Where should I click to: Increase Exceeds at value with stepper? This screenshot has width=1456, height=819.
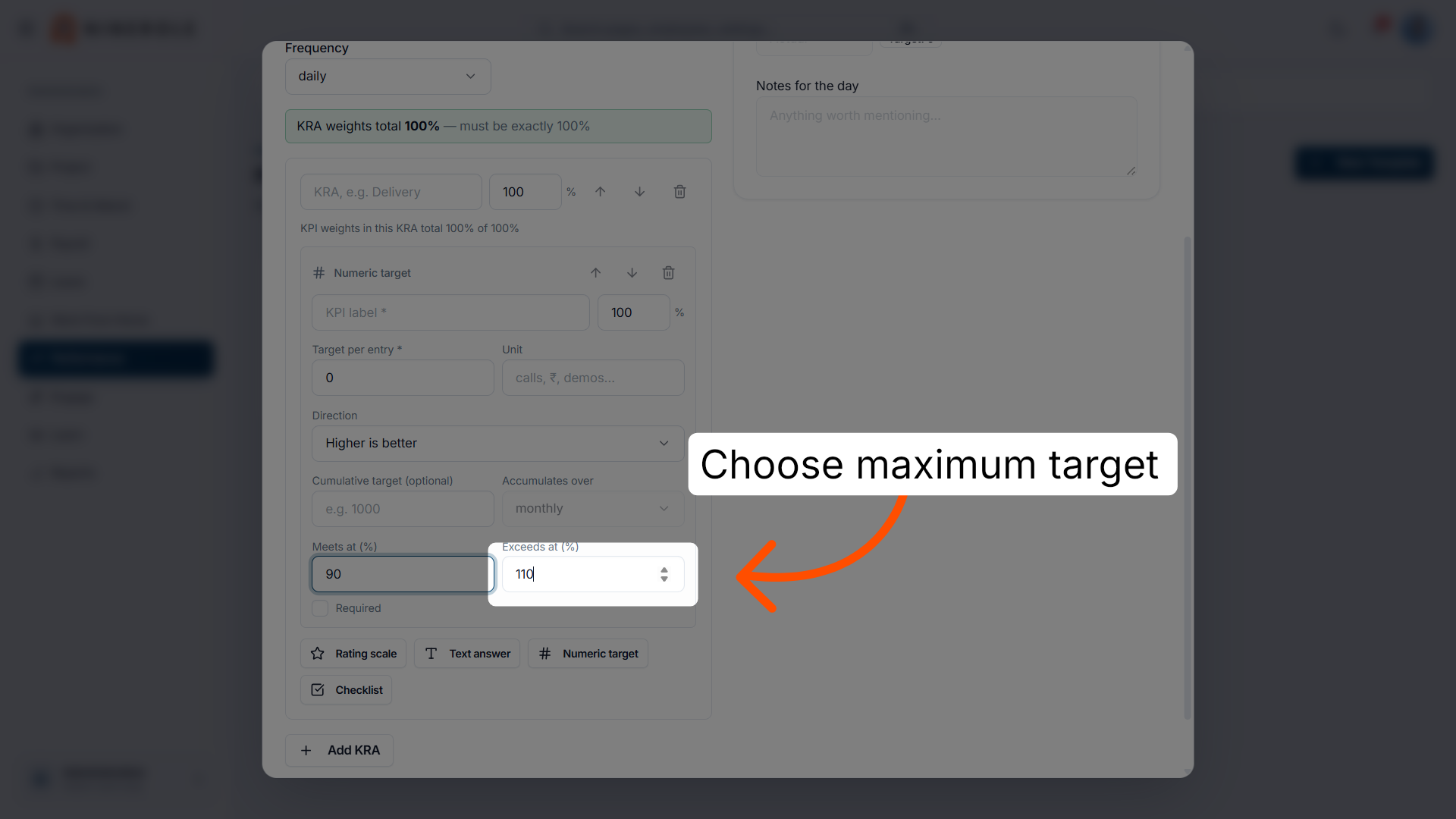[x=664, y=570]
